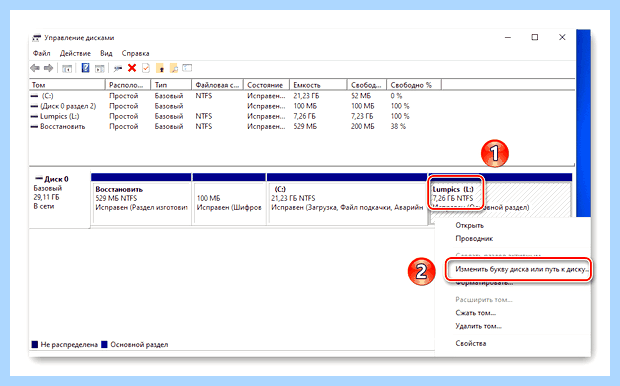This screenshot has width=620, height=386.
Task: Click the volume icon beside Восстановить in the list
Action: [34, 127]
